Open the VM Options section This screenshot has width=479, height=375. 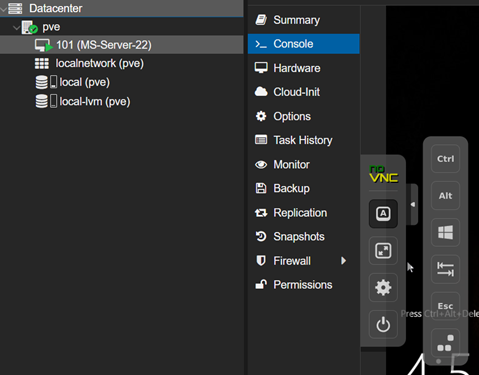303,116
